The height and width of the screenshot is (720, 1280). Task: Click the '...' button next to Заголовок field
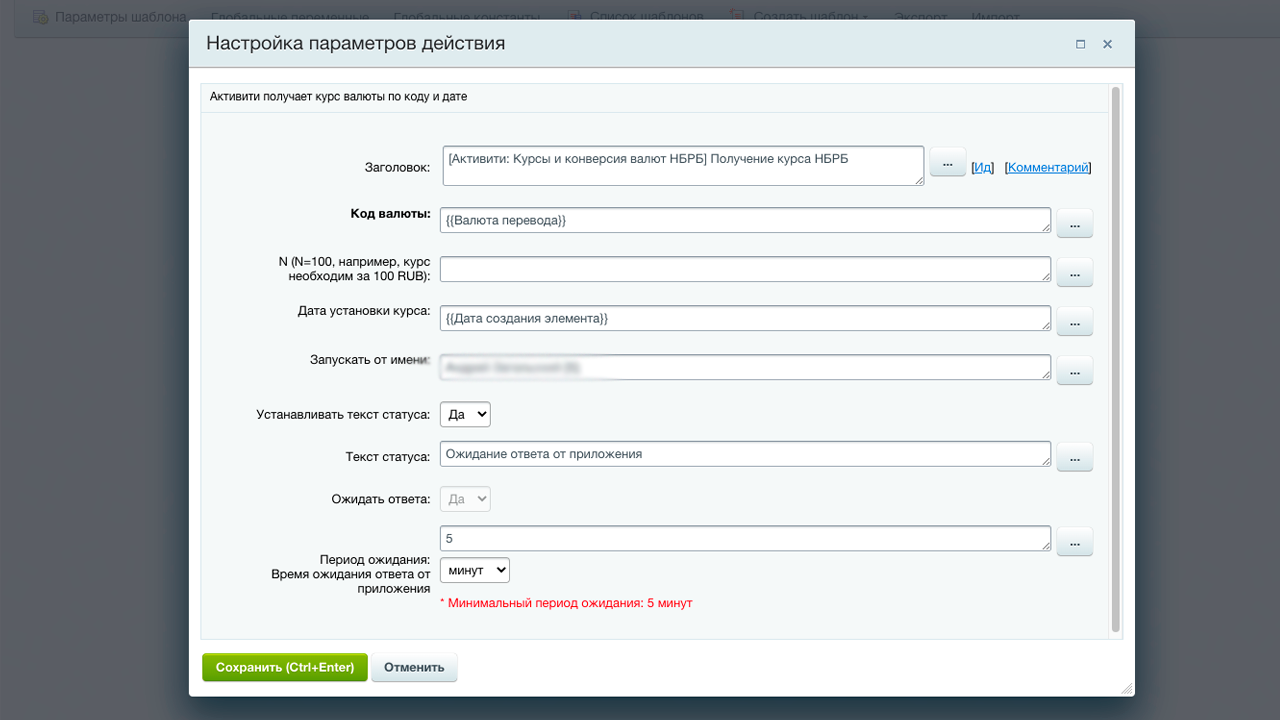[x=947, y=163]
